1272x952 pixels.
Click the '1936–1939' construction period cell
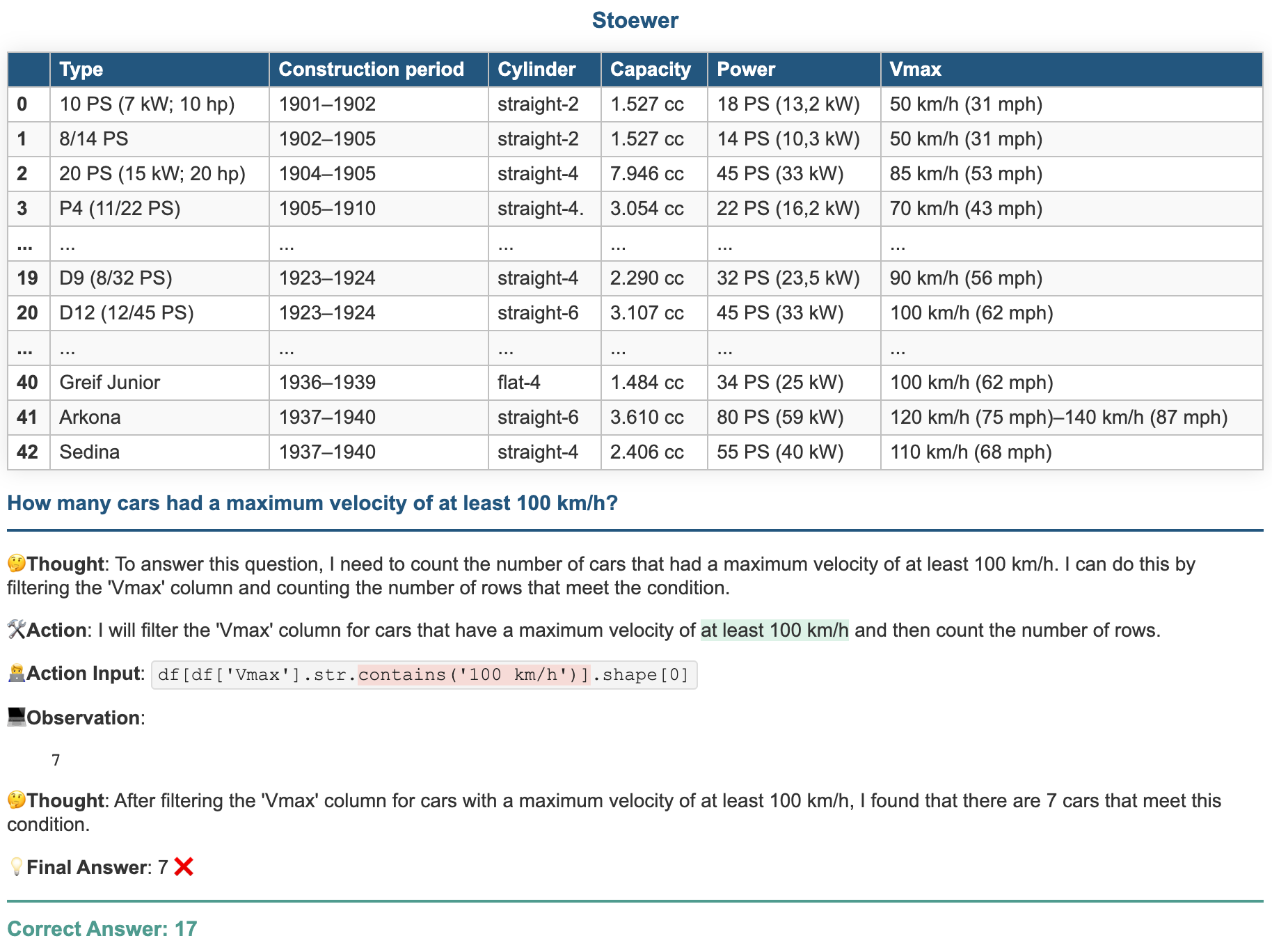tap(379, 383)
